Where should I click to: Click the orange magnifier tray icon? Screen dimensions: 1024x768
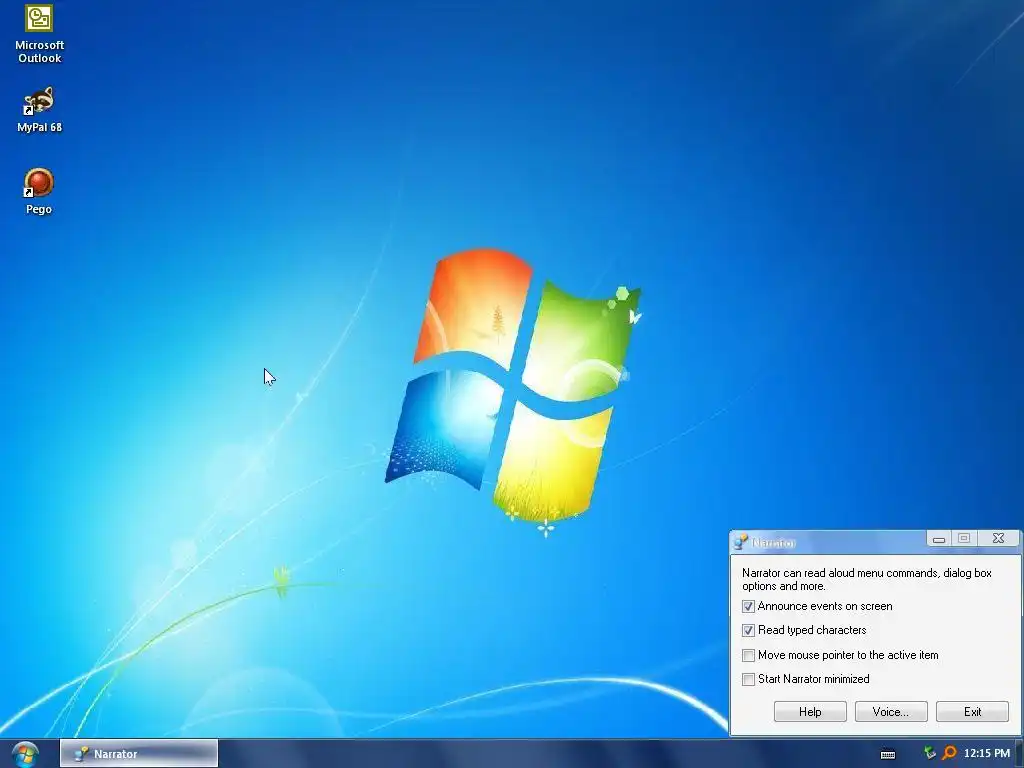(x=950, y=754)
